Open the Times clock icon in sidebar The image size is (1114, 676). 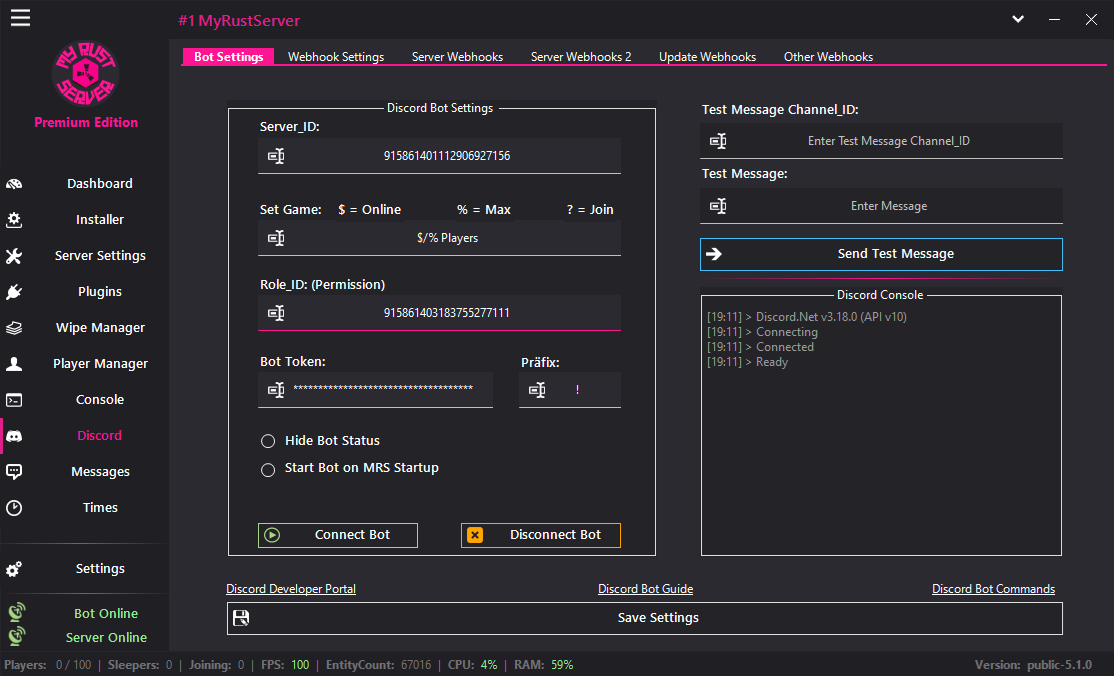click(15, 507)
